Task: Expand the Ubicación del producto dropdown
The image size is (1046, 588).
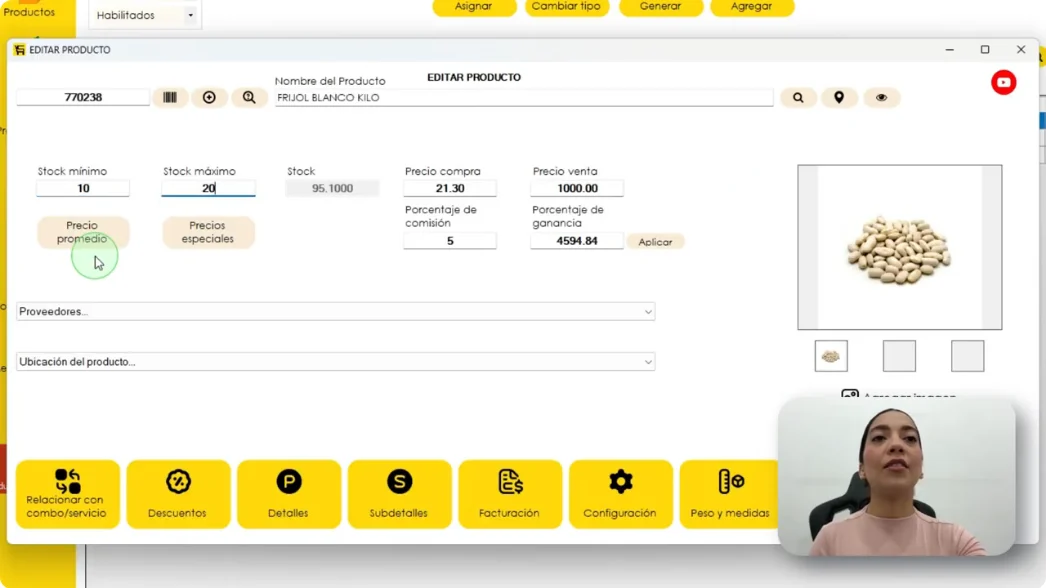Action: pyautogui.click(x=336, y=362)
